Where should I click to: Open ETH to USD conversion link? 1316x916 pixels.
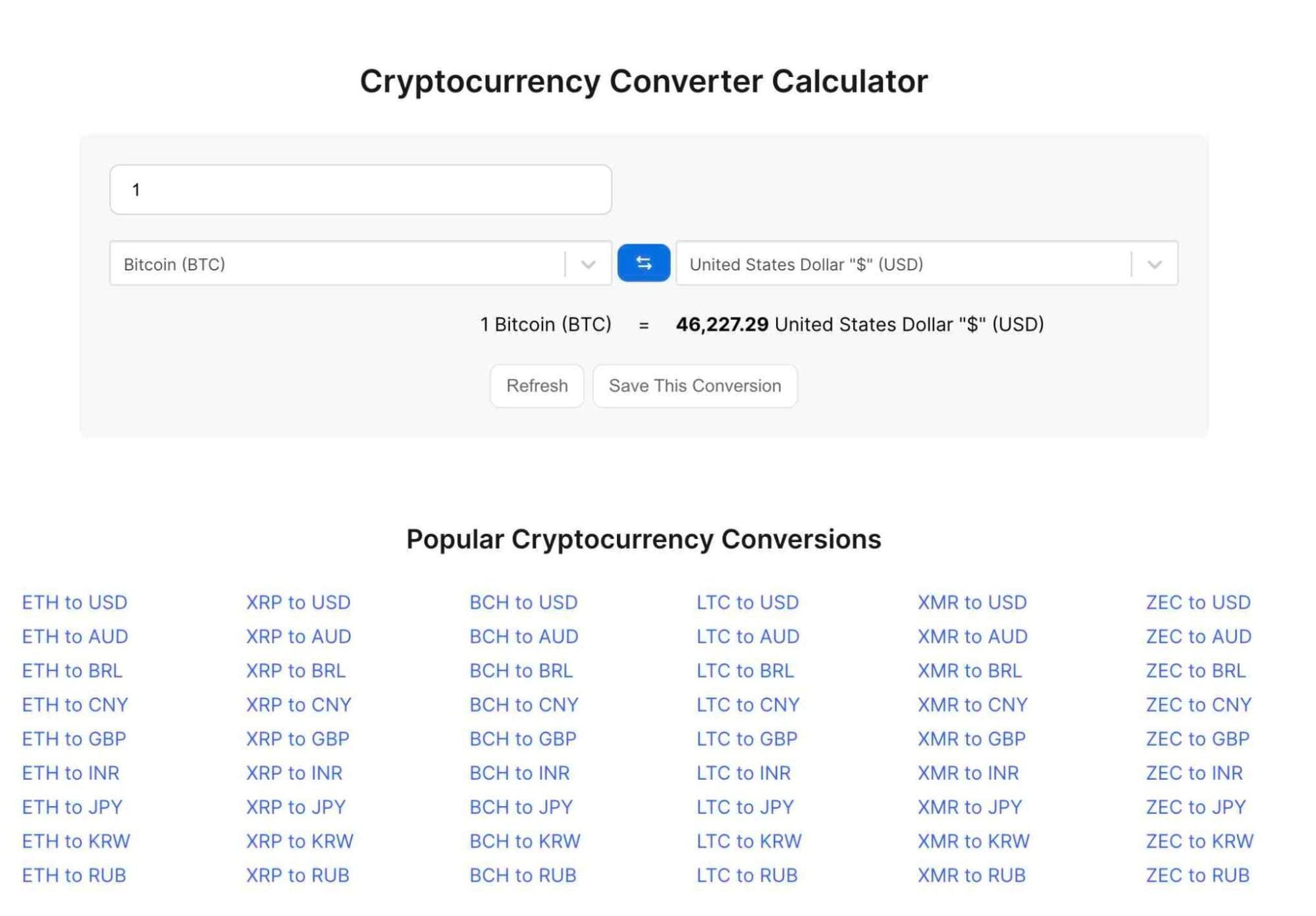pyautogui.click(x=75, y=601)
